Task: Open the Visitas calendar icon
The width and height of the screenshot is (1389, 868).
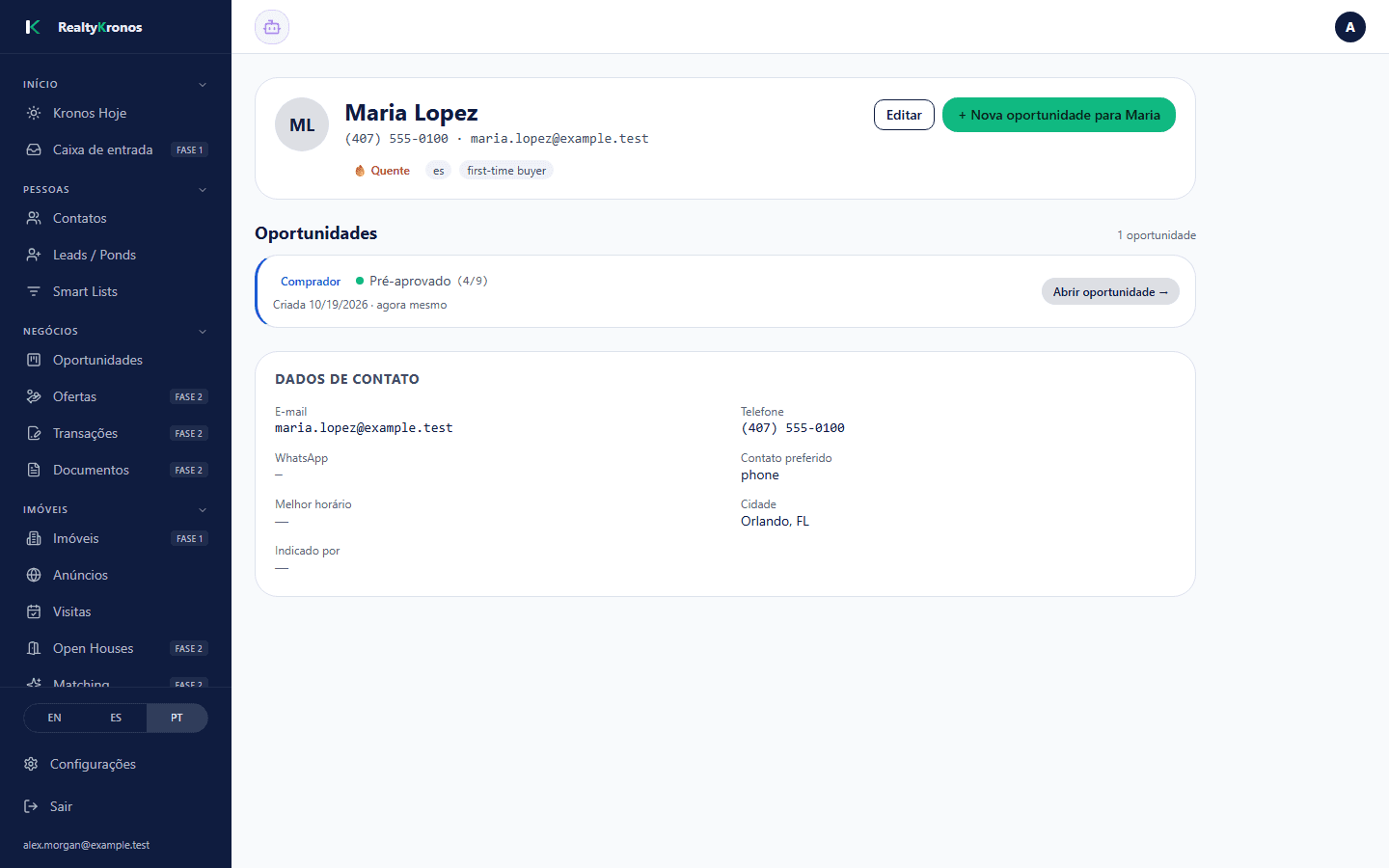Action: click(x=34, y=611)
